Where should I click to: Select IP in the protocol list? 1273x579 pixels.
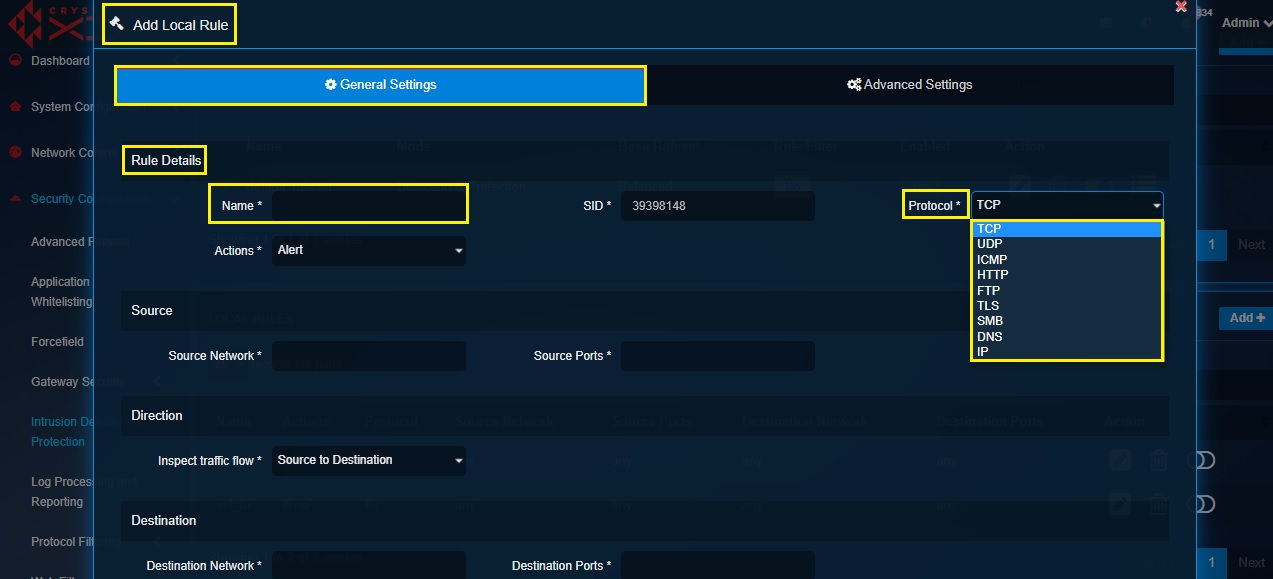(1067, 352)
